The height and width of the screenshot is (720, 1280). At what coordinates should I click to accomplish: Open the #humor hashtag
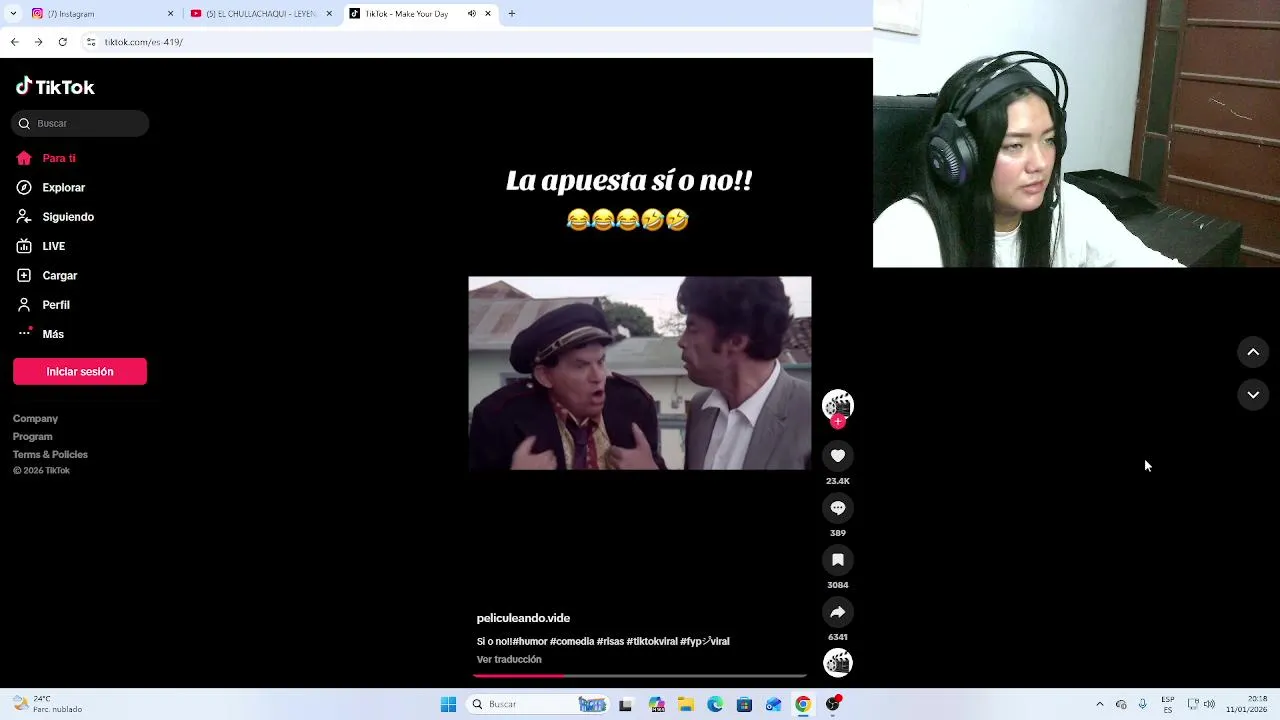tap(529, 642)
